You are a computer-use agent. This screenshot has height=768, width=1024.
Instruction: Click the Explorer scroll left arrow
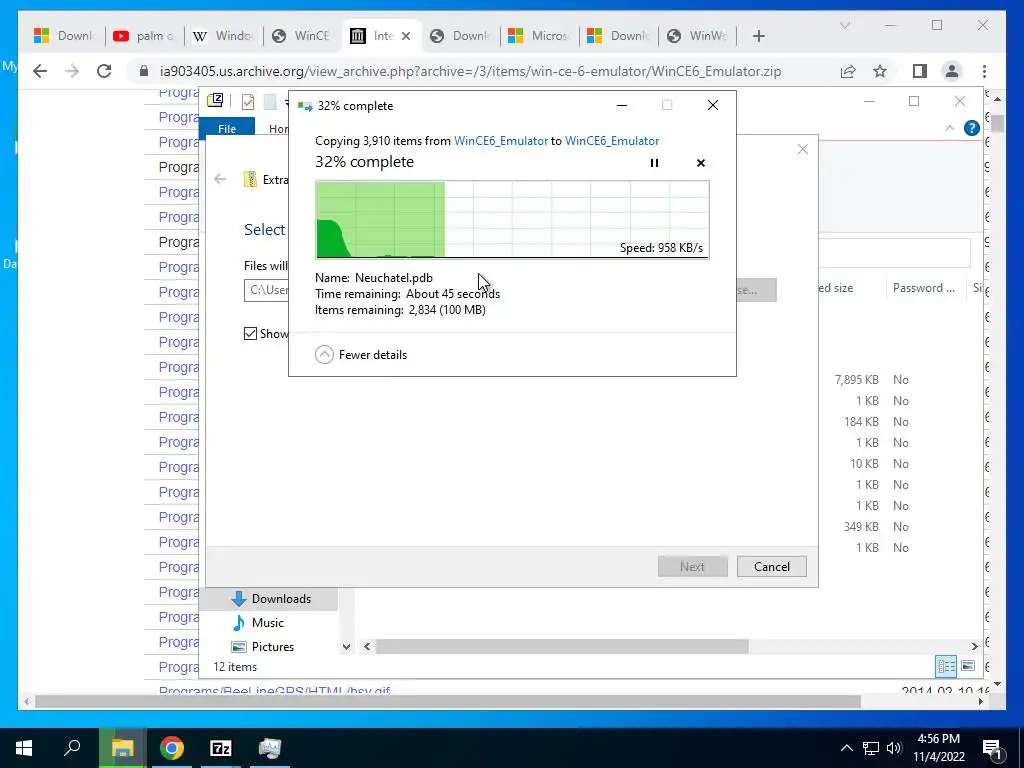(x=367, y=647)
